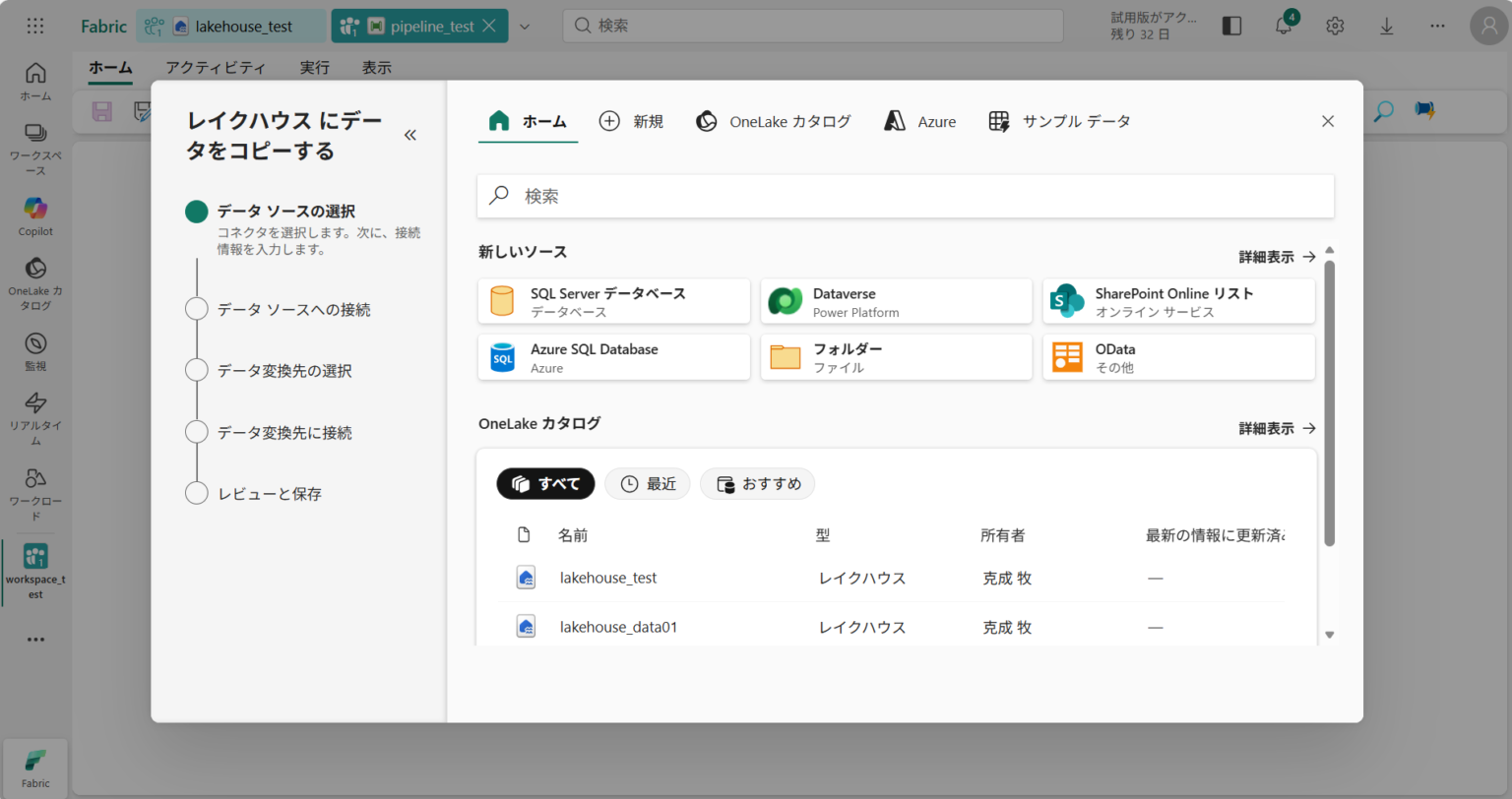The width and height of the screenshot is (1512, 799).
Task: Sort by 型 column header
Action: (823, 535)
